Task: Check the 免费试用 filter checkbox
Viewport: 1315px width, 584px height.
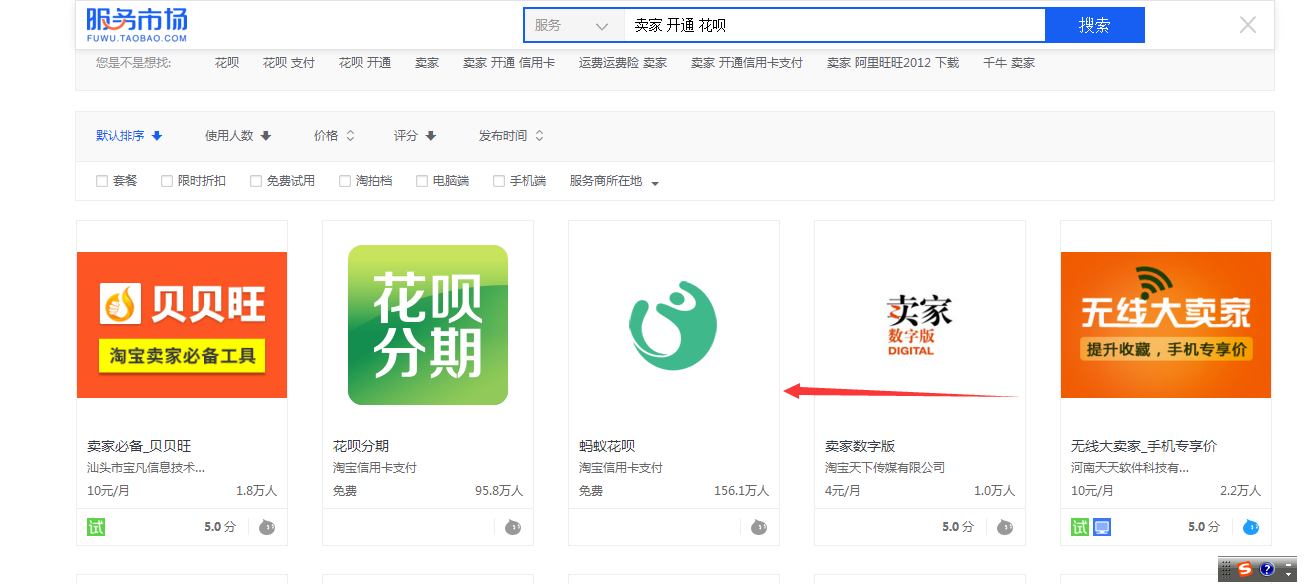Action: click(256, 181)
